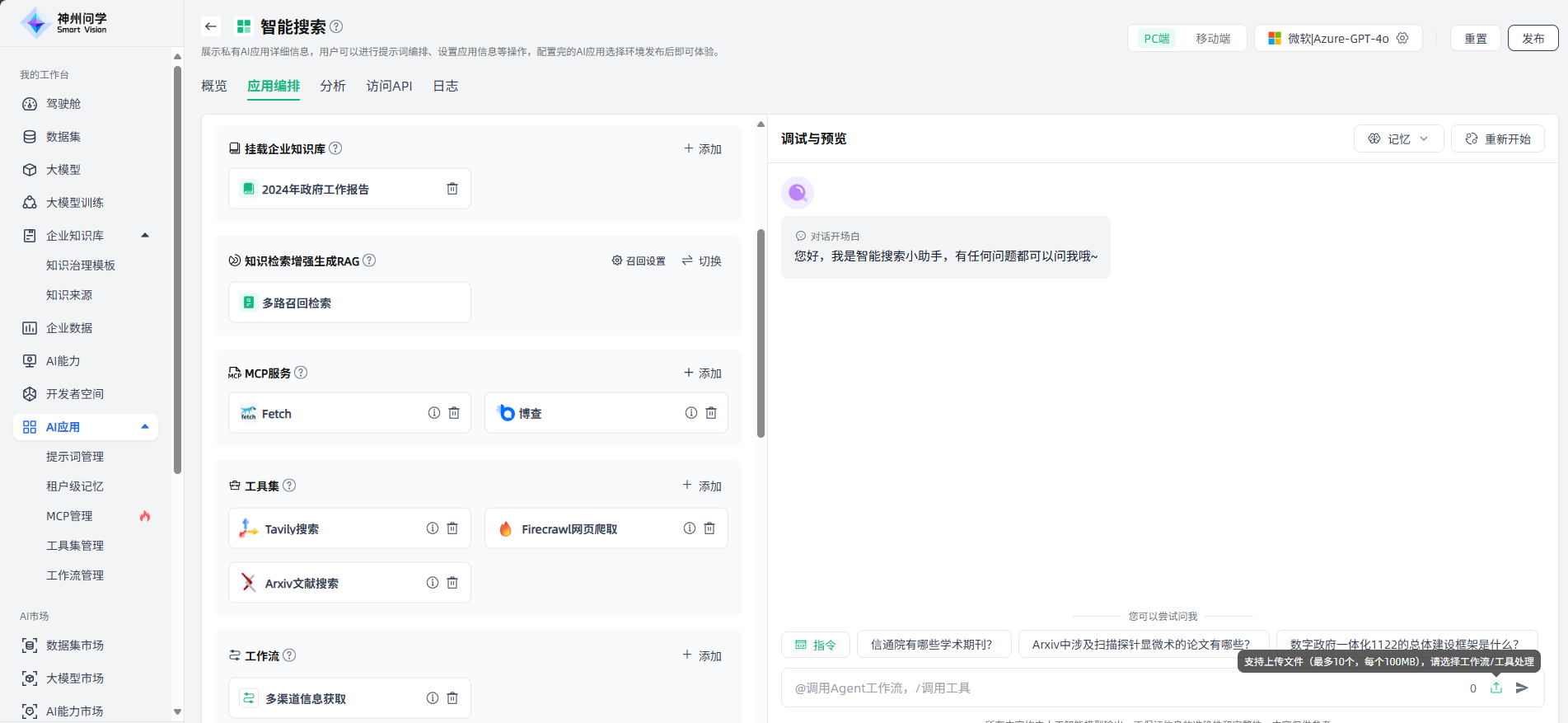Viewport: 1568px width, 723px height.
Task: Switch to the 概览 tab
Action: [214, 86]
